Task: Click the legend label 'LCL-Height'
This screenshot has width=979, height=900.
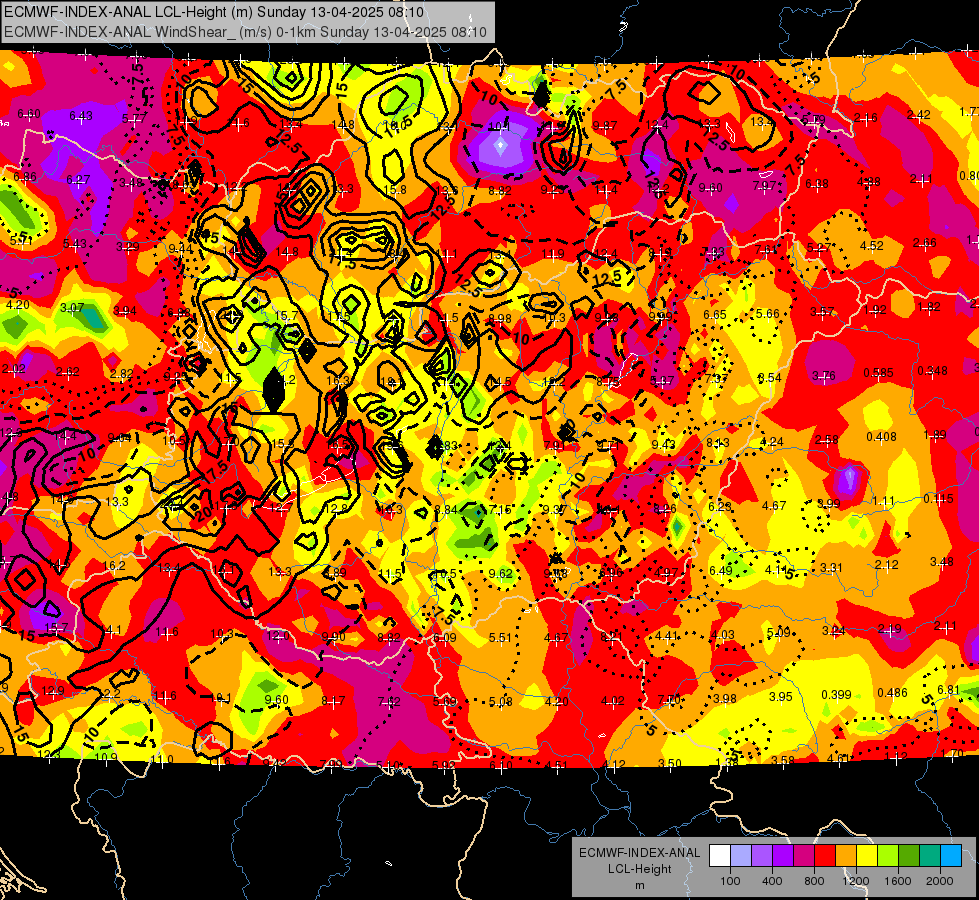Action: pos(640,869)
